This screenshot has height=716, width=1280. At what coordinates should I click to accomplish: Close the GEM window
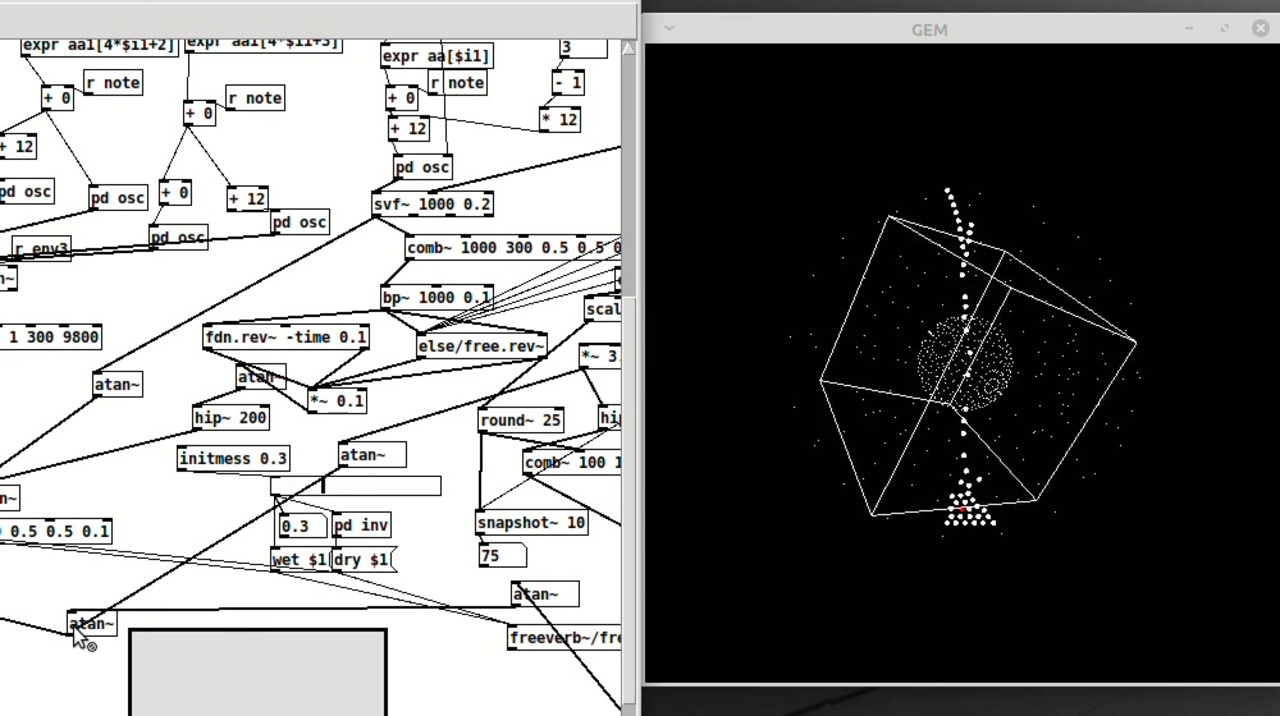point(1260,28)
